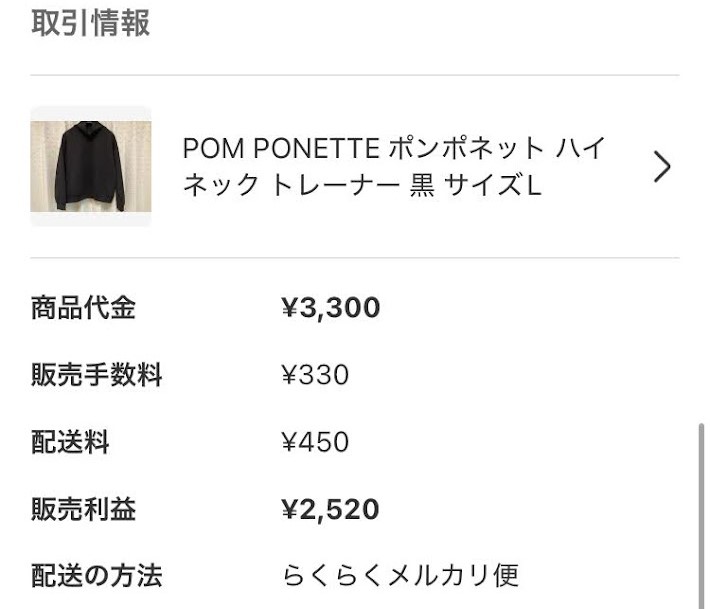Click the divider under 取引情報 heading
The image size is (710, 609).
coord(355,75)
